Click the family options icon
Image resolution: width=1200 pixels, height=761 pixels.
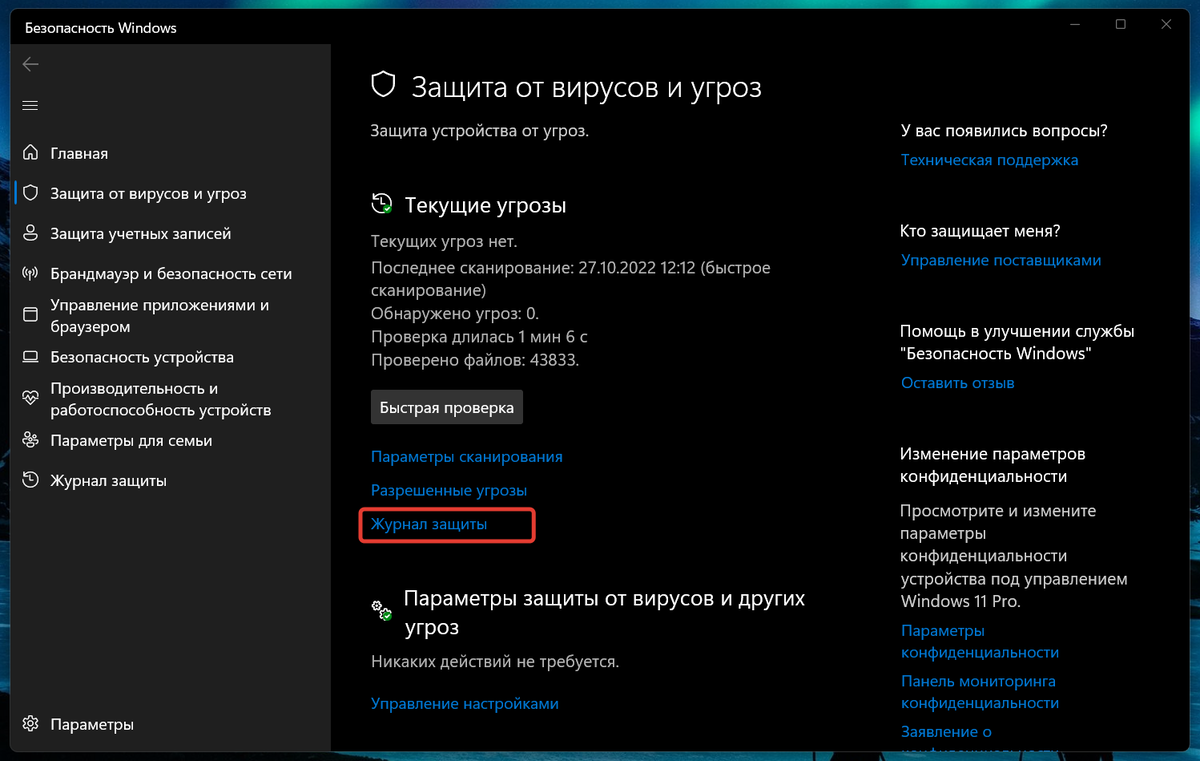[x=31, y=440]
